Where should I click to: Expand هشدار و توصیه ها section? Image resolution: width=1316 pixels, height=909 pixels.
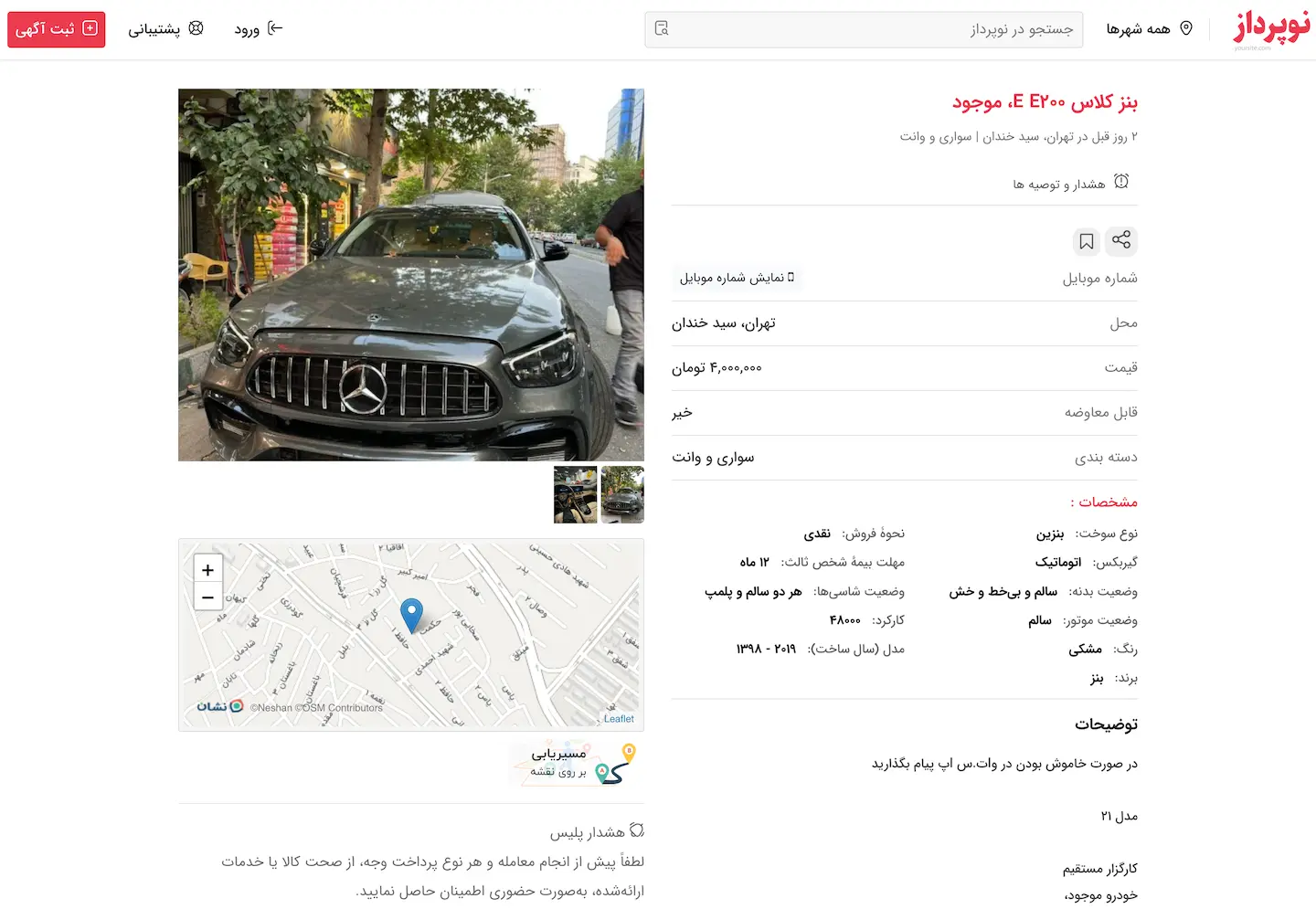1071,183
